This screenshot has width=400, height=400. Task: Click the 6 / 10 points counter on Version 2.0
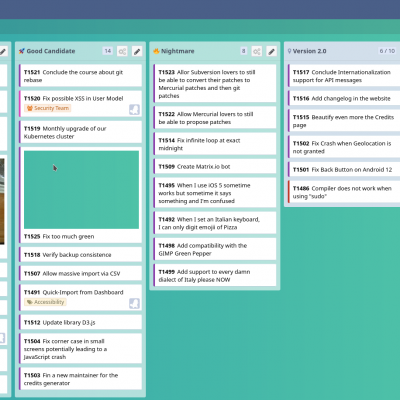pyautogui.click(x=387, y=51)
